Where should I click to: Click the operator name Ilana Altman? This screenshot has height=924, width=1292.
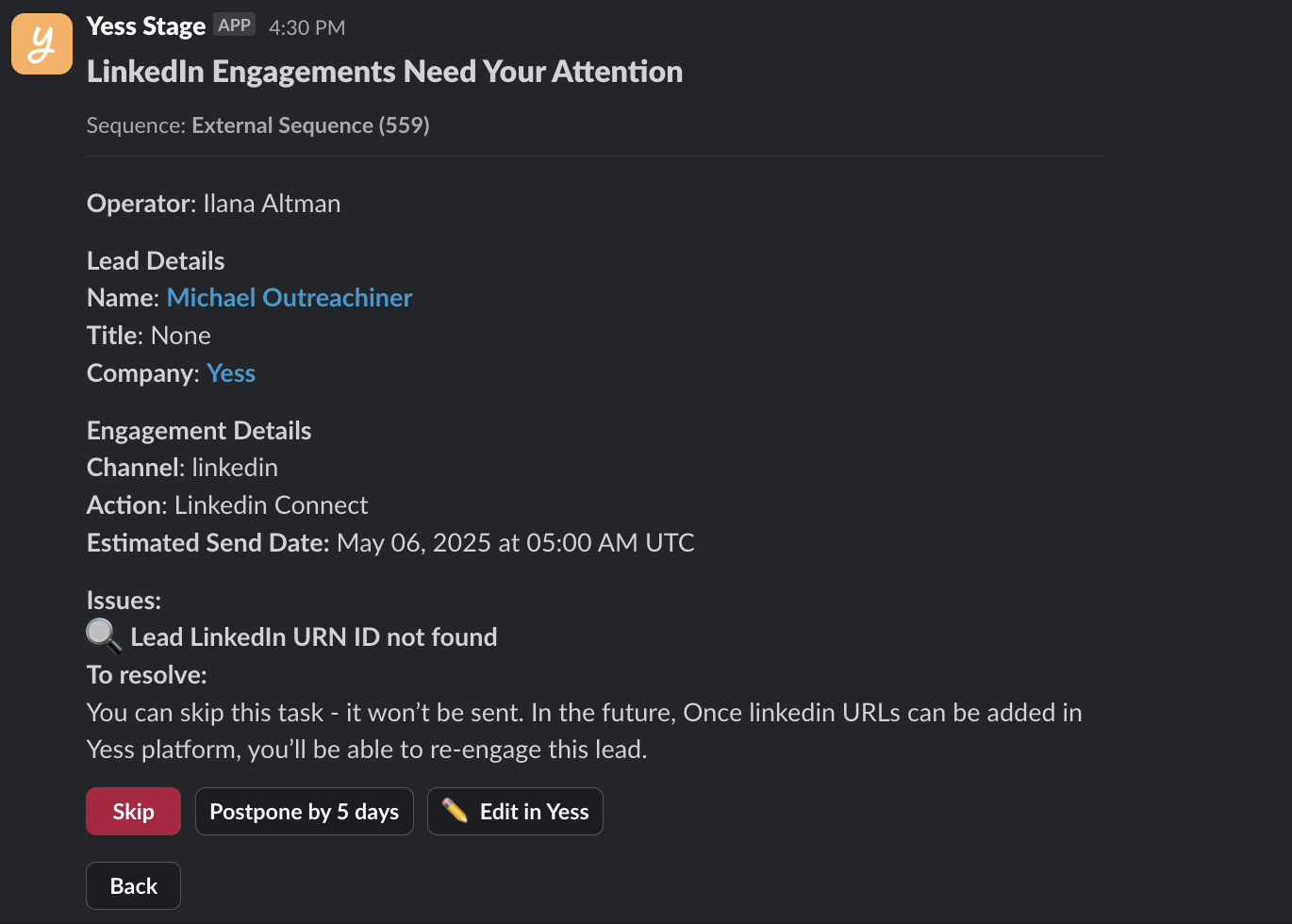[x=272, y=204]
